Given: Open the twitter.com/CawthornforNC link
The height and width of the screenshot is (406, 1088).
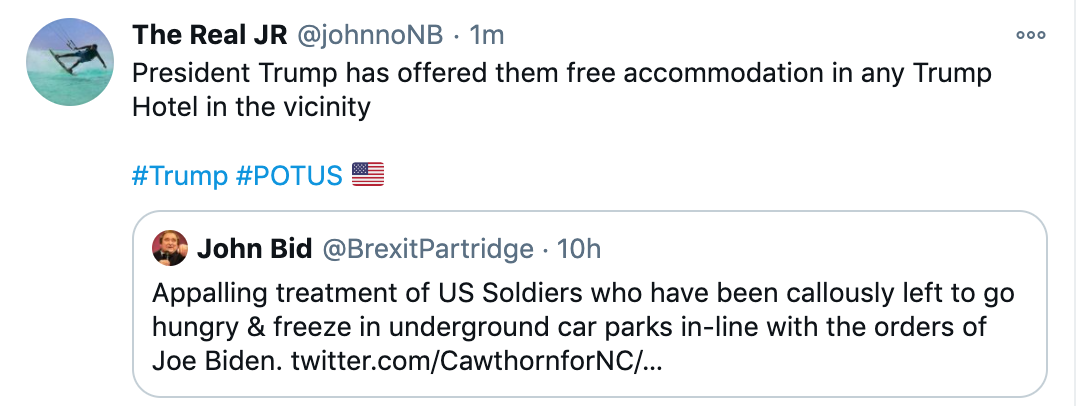Looking at the screenshot, I should pyautogui.click(x=477, y=360).
